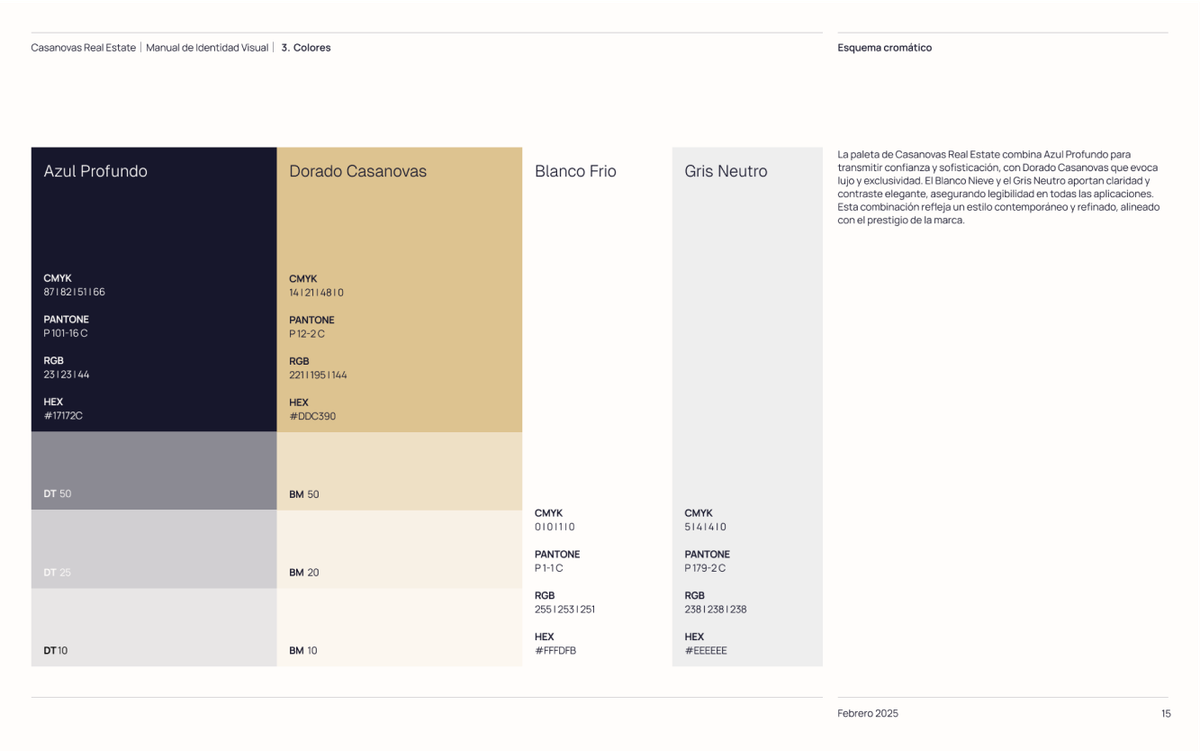Image resolution: width=1200 pixels, height=751 pixels.
Task: Click the Azul Profundo color swatch
Action: point(154,290)
